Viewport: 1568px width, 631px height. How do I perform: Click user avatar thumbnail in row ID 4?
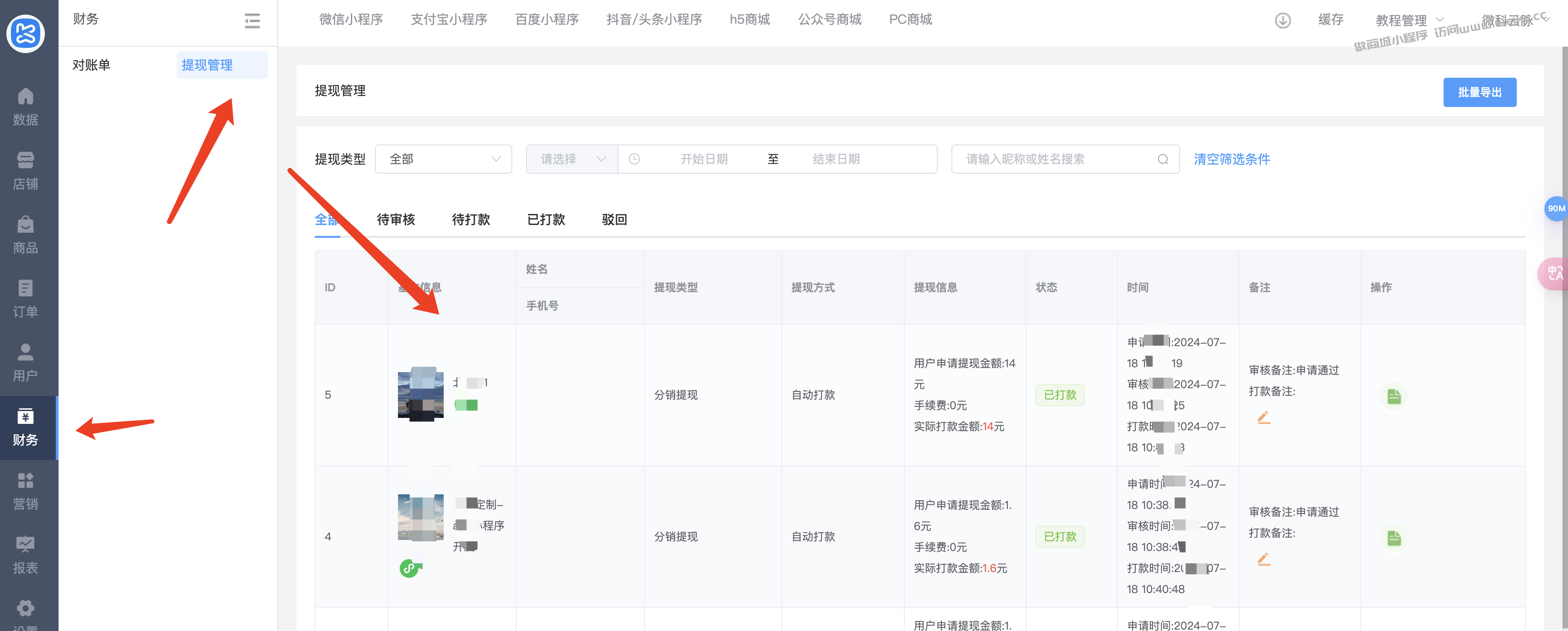point(420,518)
